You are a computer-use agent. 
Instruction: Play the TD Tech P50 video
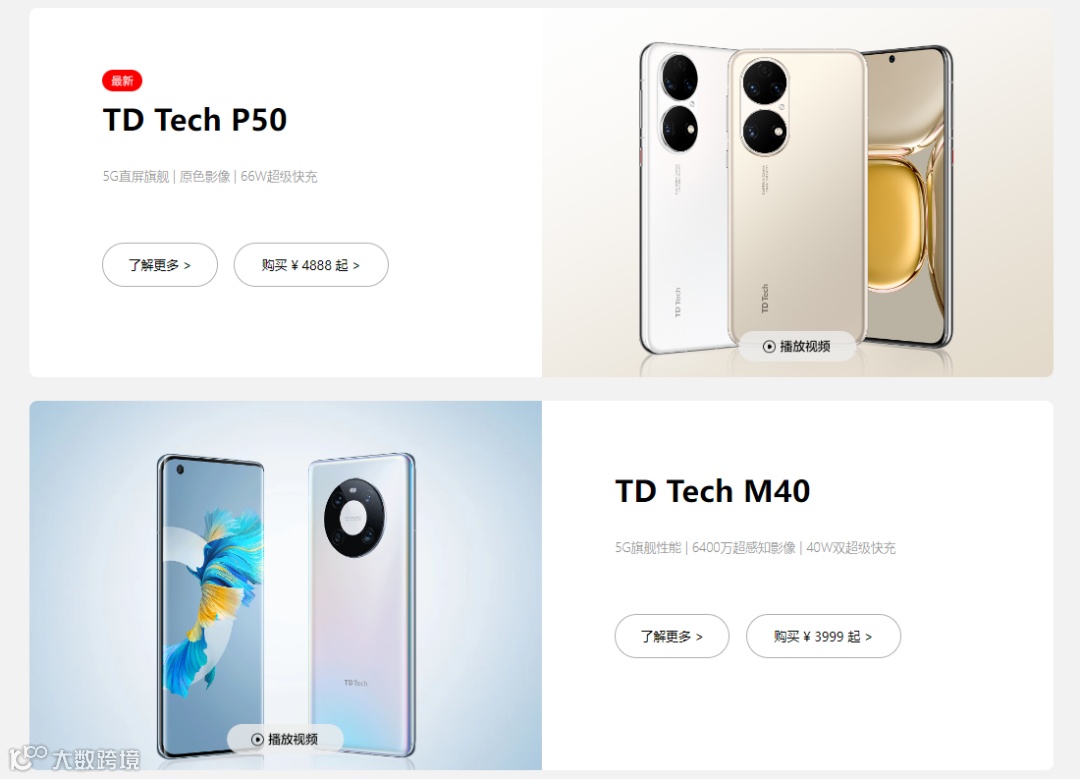797,346
